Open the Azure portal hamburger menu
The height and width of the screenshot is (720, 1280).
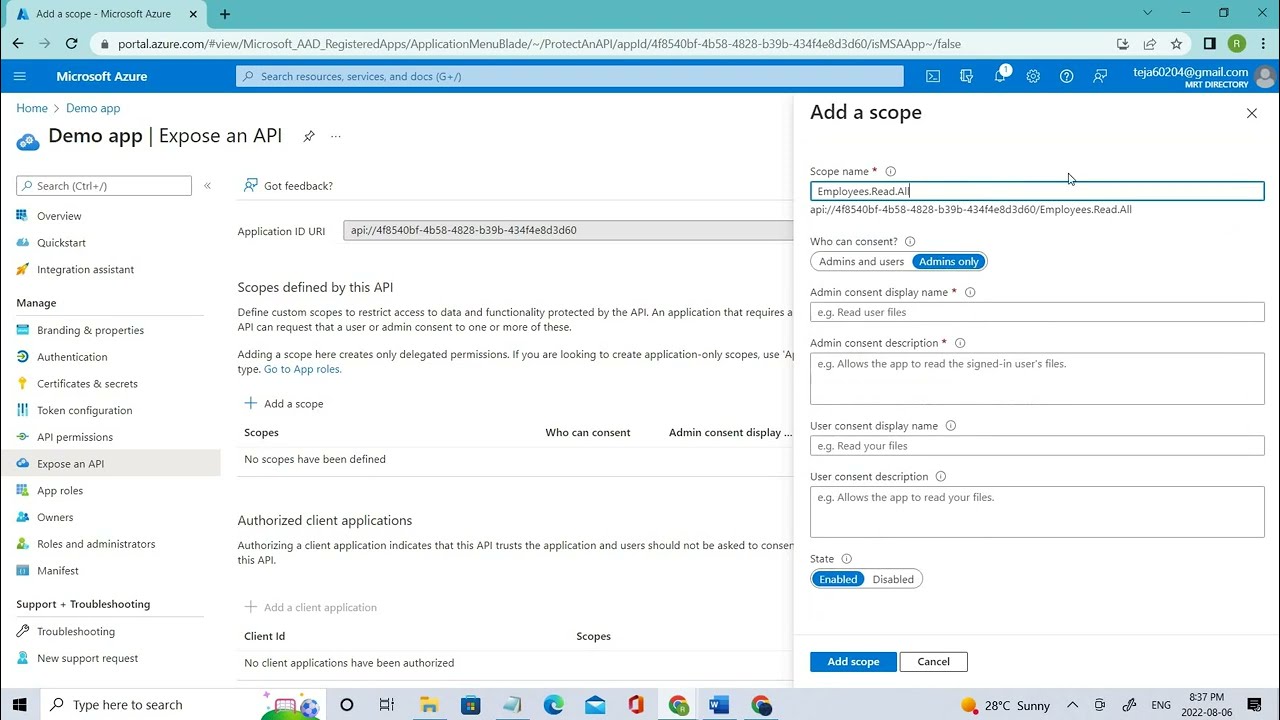pos(20,76)
